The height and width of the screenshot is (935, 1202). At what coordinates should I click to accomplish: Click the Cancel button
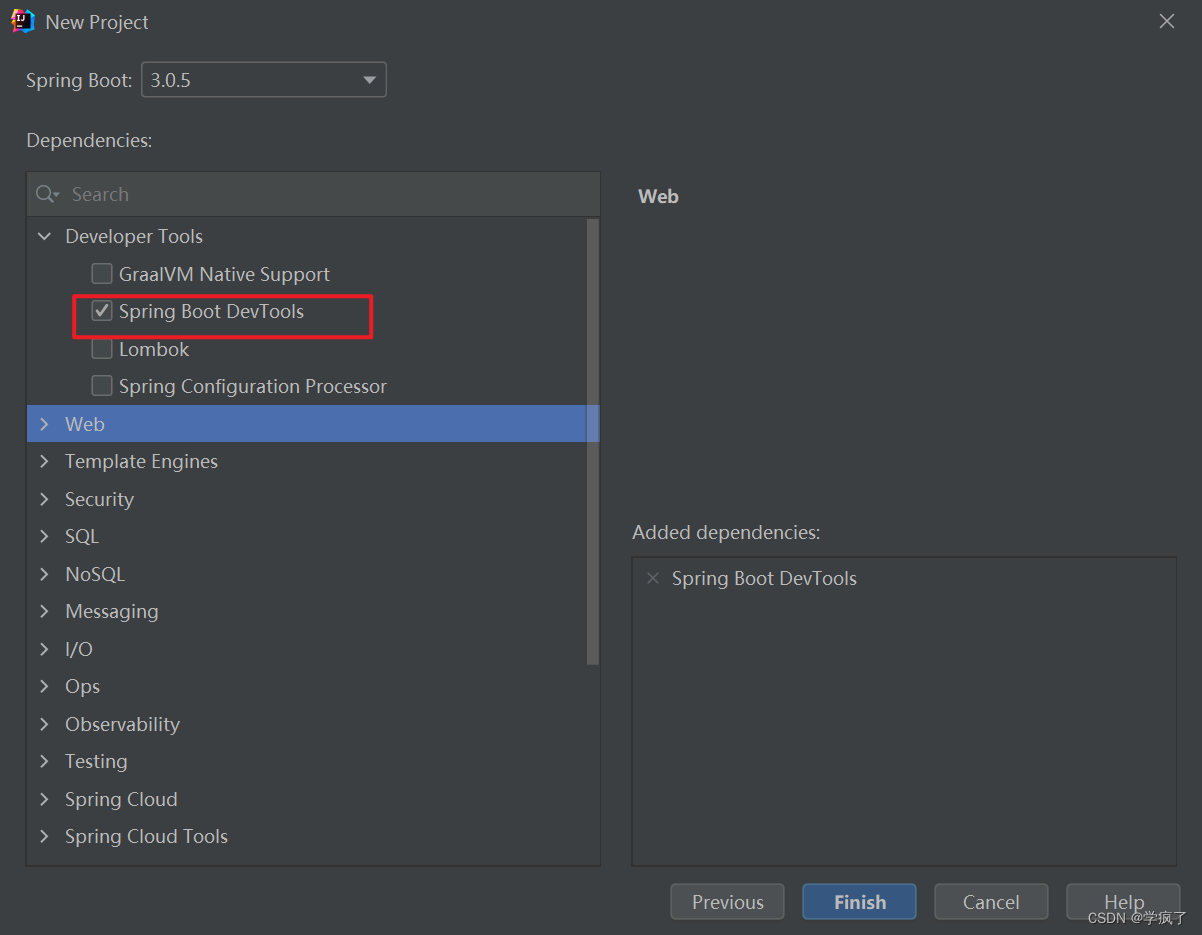991,902
